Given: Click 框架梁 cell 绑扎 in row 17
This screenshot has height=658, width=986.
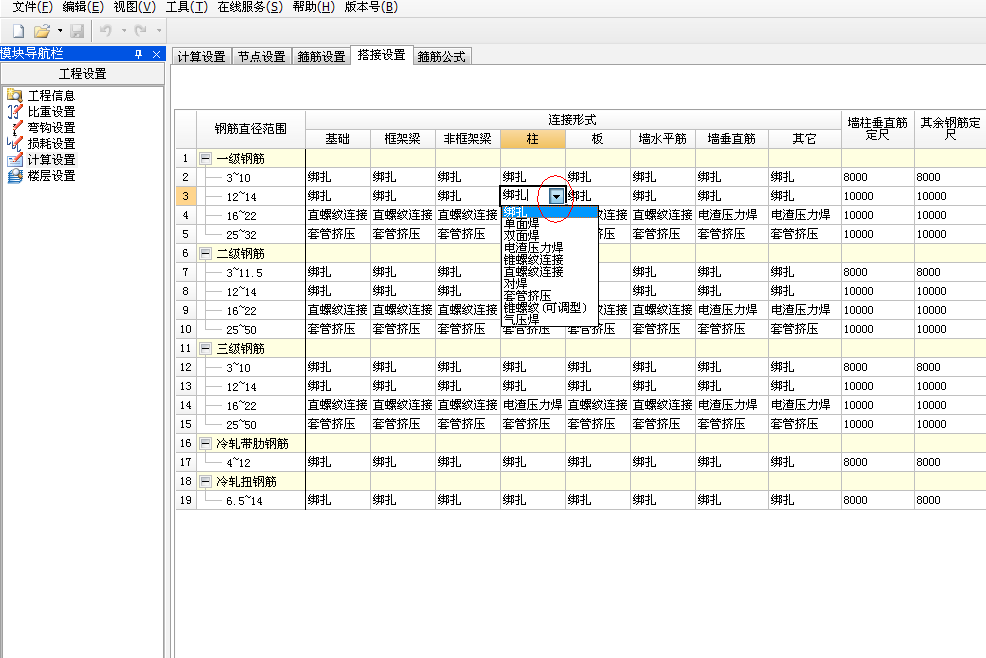Looking at the screenshot, I should [402, 462].
